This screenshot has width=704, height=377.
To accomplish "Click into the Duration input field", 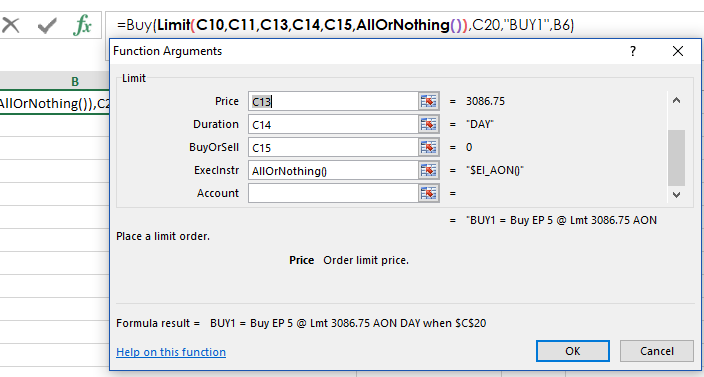I will [x=333, y=124].
